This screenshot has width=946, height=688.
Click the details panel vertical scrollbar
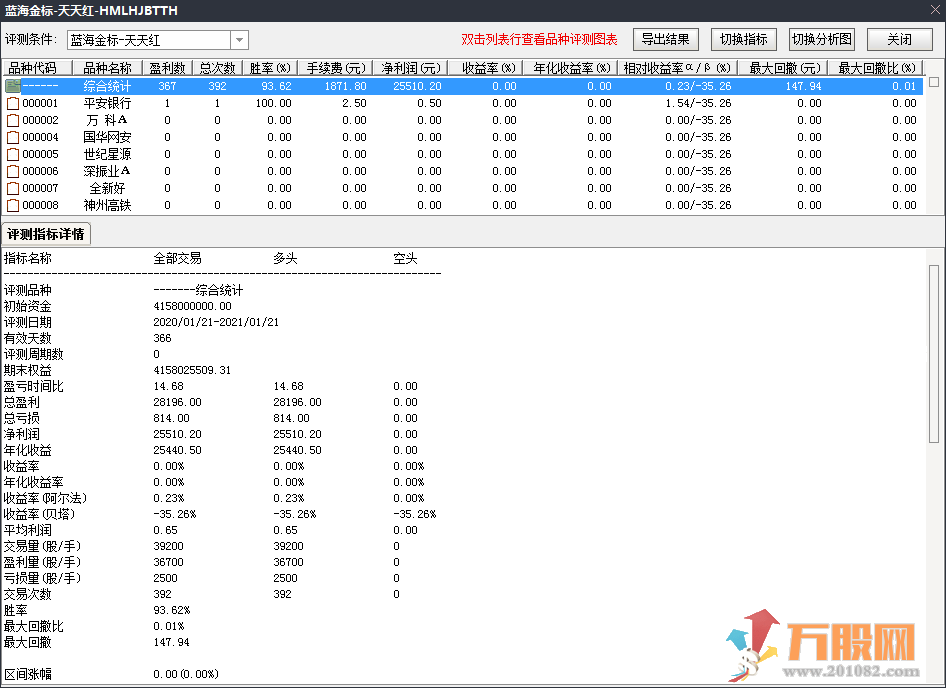[x=934, y=350]
